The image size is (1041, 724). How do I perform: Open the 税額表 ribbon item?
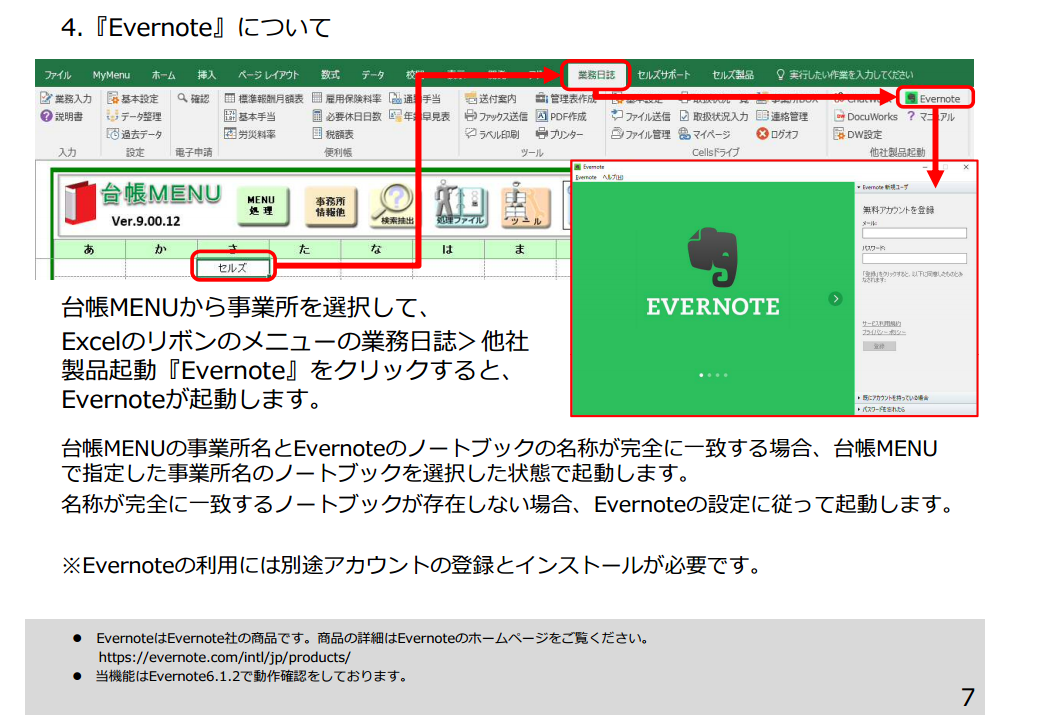point(333,134)
